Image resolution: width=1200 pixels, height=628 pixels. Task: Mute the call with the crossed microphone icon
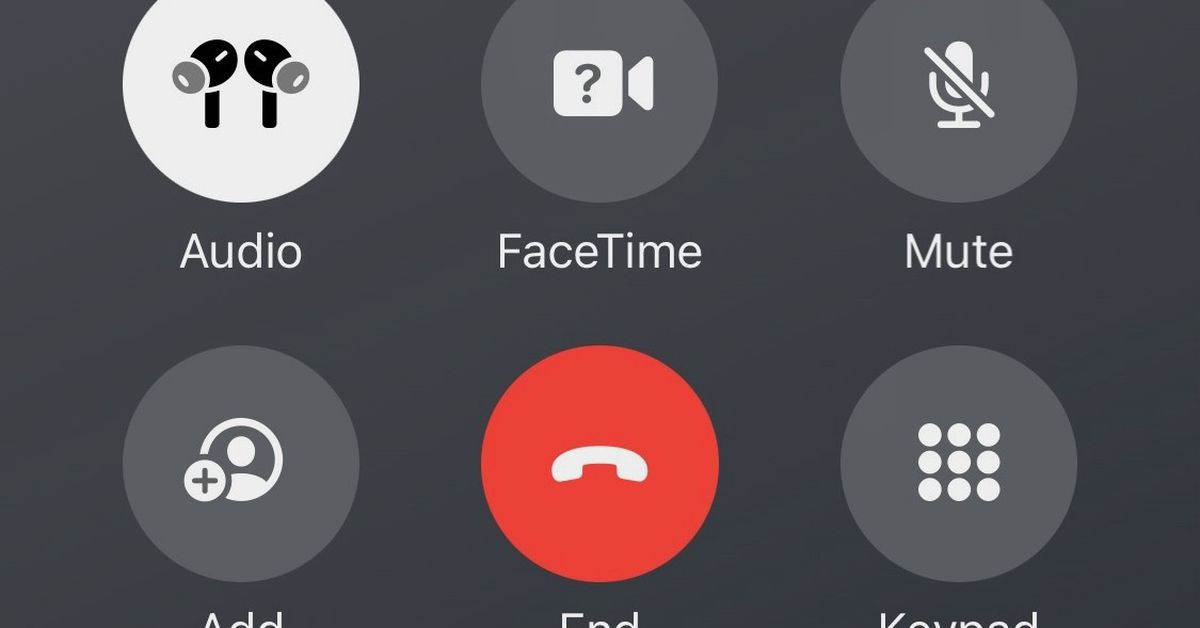pyautogui.click(x=958, y=84)
